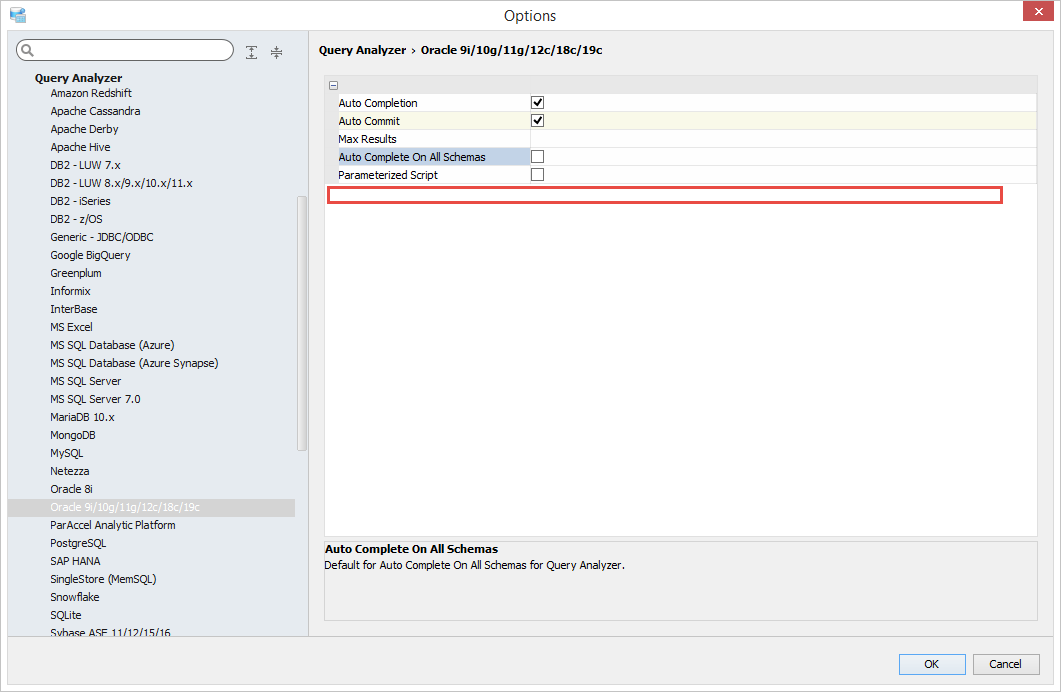Enable Auto Complete On All Schemas
The image size is (1061, 692).
coord(537,157)
